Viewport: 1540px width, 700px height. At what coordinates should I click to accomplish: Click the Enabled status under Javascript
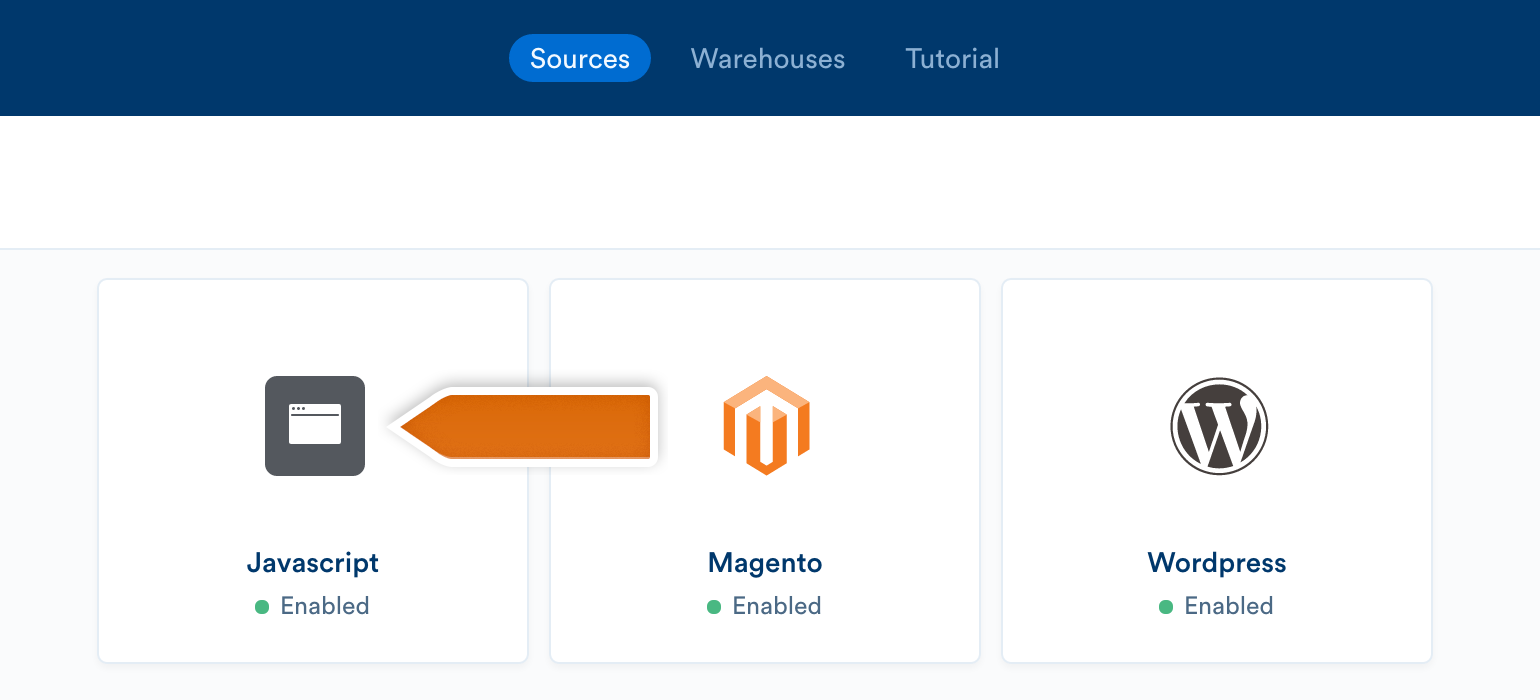[325, 606]
